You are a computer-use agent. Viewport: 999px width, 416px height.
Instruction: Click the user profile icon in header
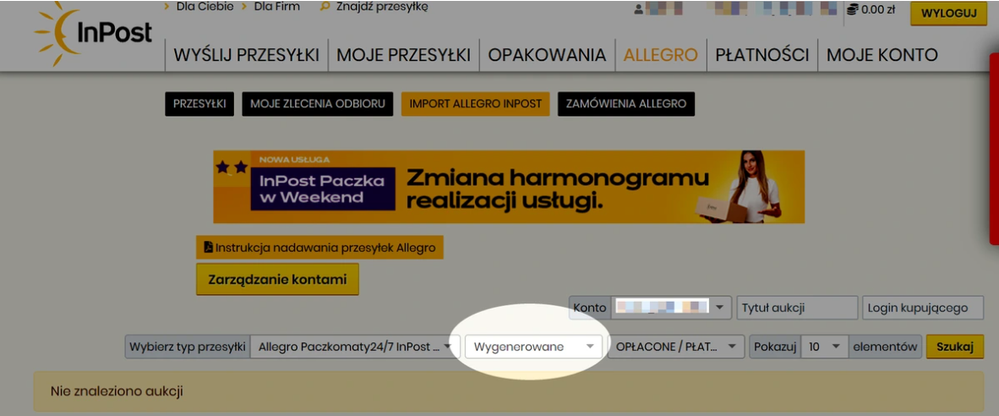tap(639, 10)
